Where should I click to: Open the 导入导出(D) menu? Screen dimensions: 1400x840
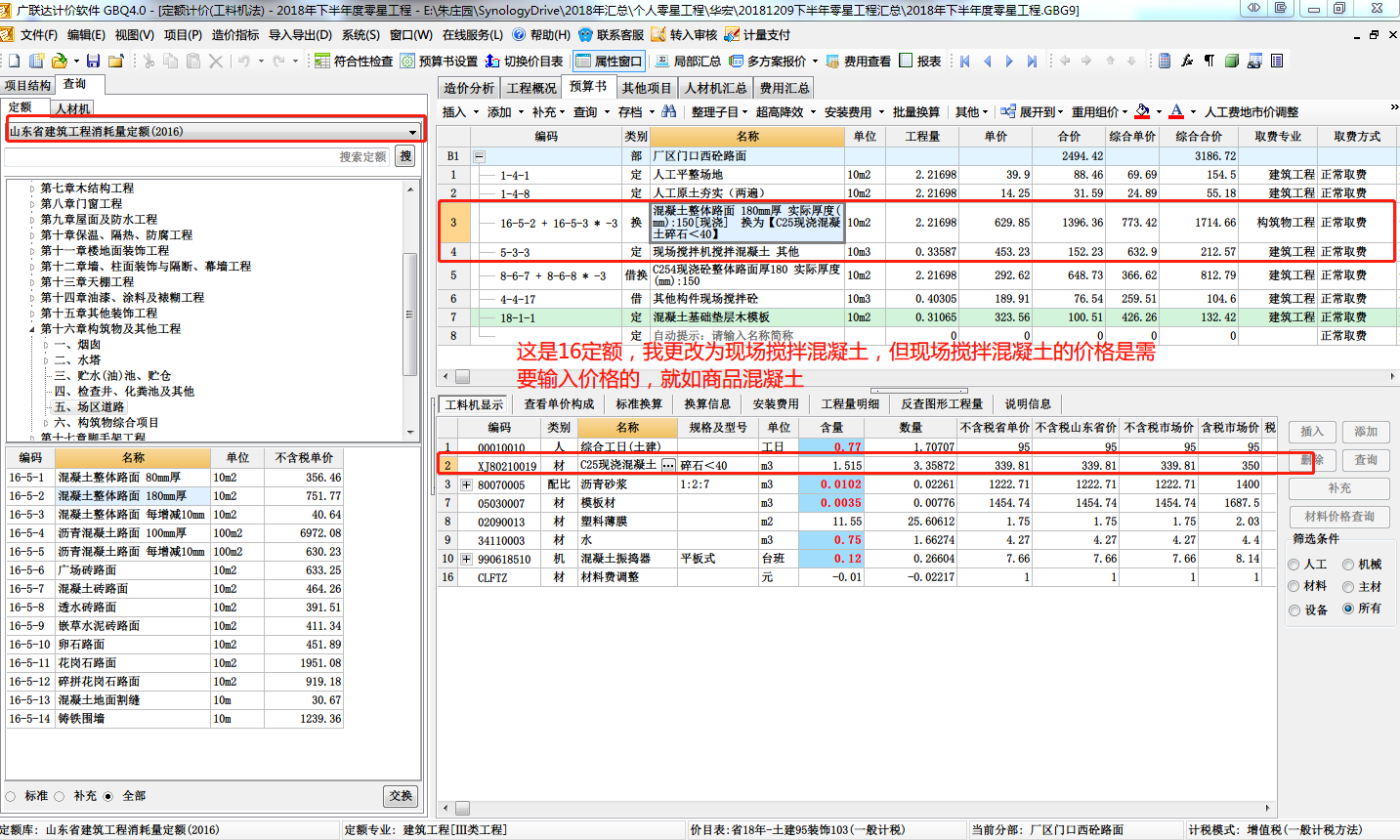pyautogui.click(x=300, y=34)
